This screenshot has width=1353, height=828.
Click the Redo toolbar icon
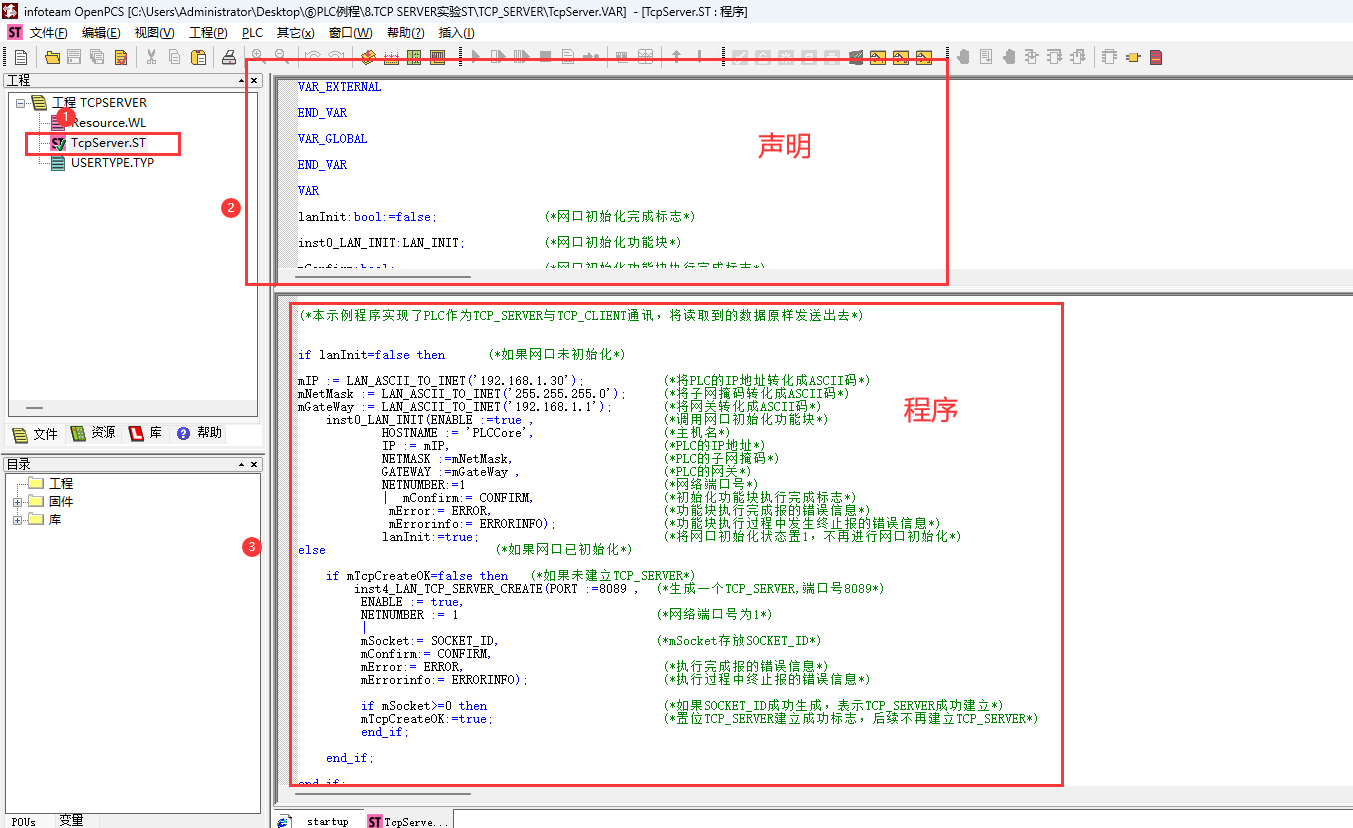tap(336, 57)
